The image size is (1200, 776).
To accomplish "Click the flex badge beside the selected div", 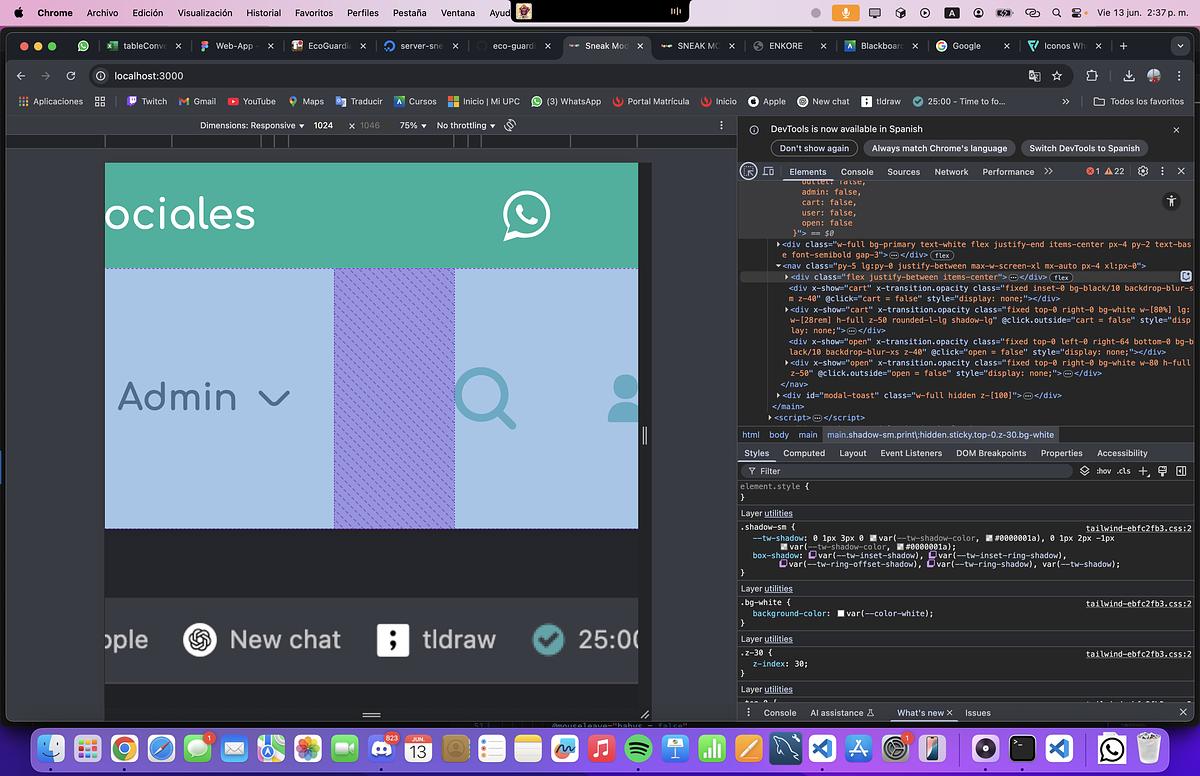I will pos(1062,277).
